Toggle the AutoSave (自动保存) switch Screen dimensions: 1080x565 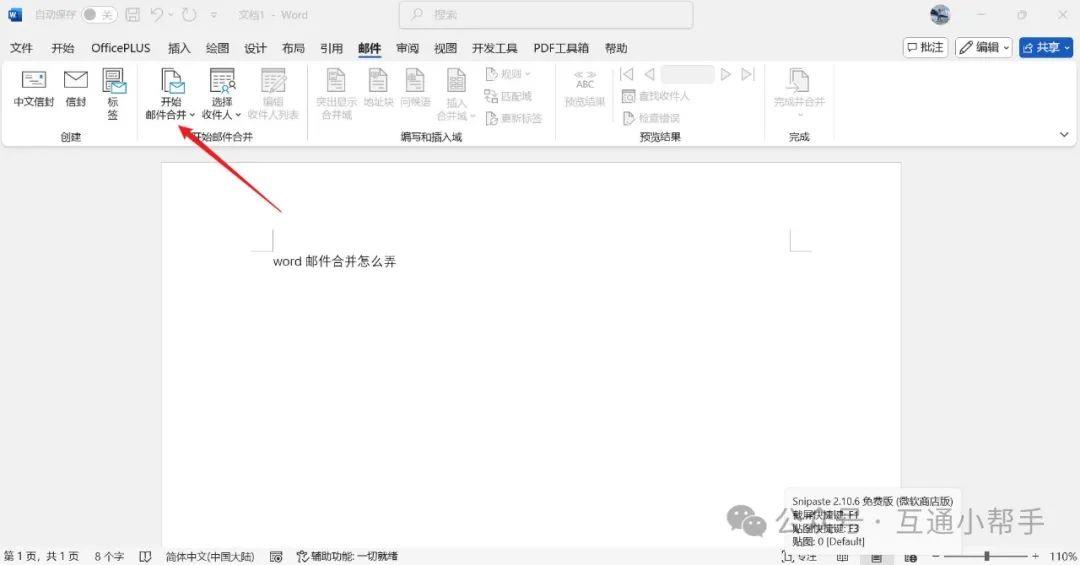click(x=98, y=14)
